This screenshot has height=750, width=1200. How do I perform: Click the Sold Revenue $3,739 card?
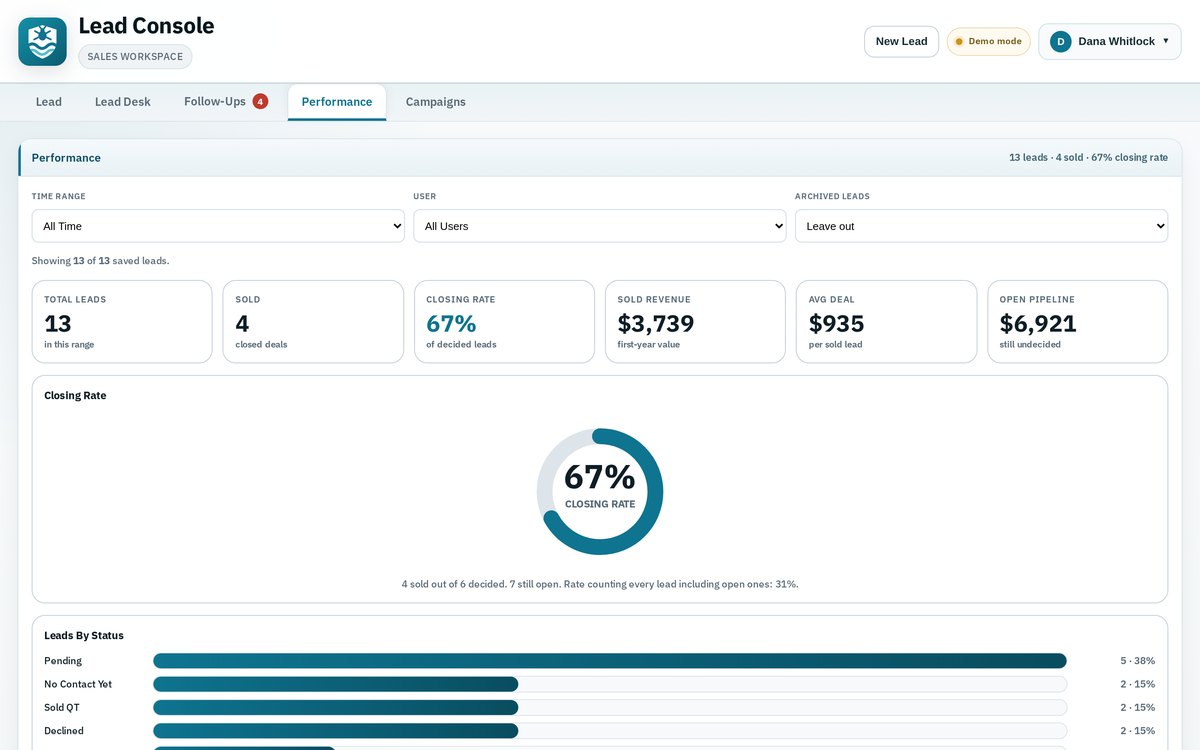(695, 321)
